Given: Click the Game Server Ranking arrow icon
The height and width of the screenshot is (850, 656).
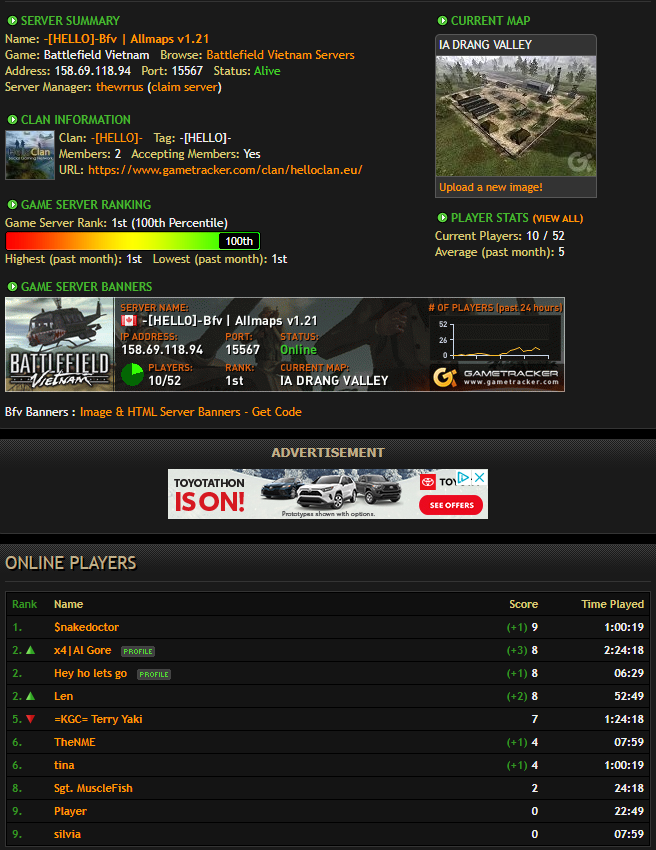Looking at the screenshot, I should [x=12, y=205].
